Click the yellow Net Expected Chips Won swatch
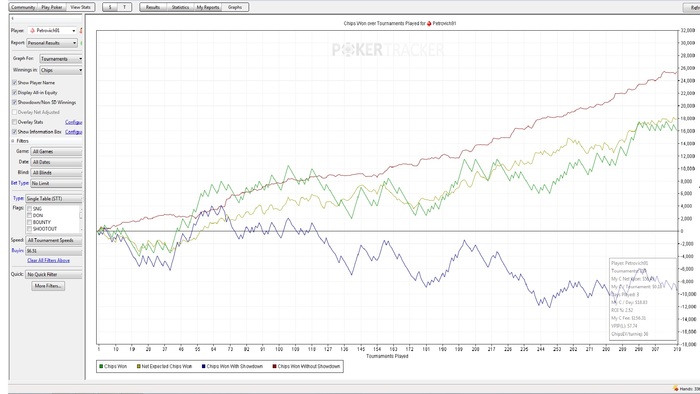 [x=139, y=366]
